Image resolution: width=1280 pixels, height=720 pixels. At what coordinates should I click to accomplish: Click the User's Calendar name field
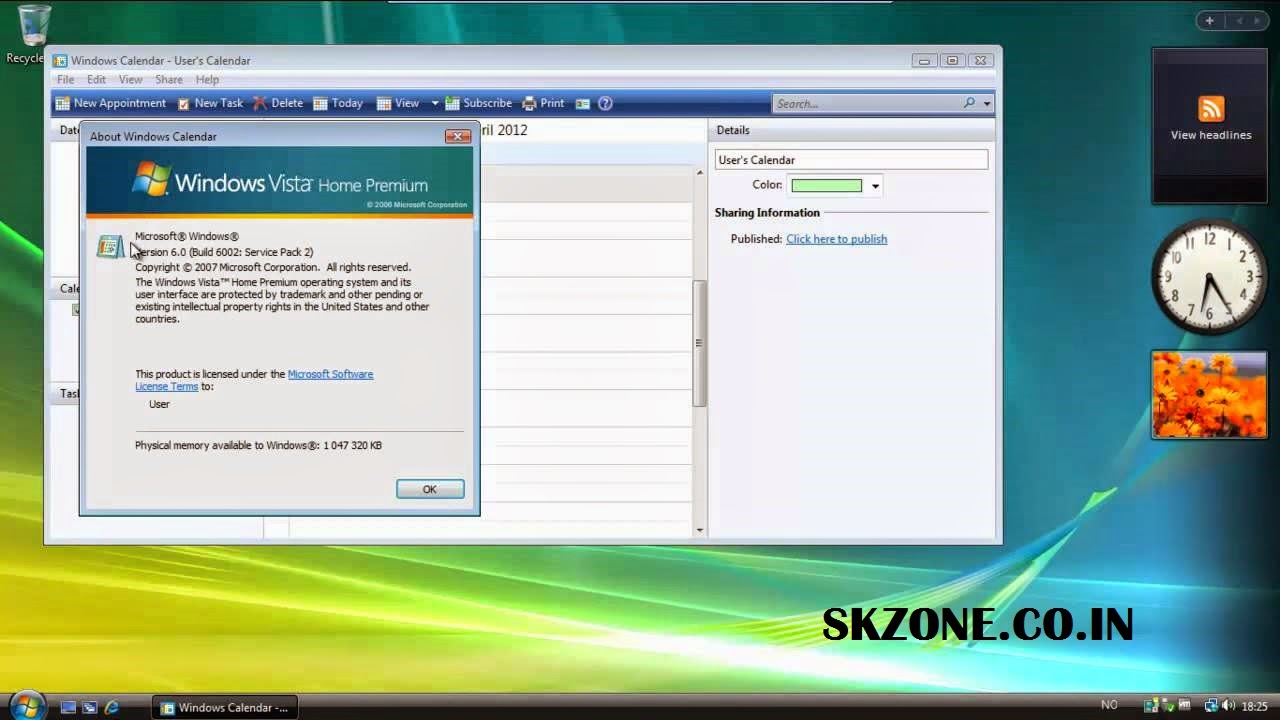851,160
